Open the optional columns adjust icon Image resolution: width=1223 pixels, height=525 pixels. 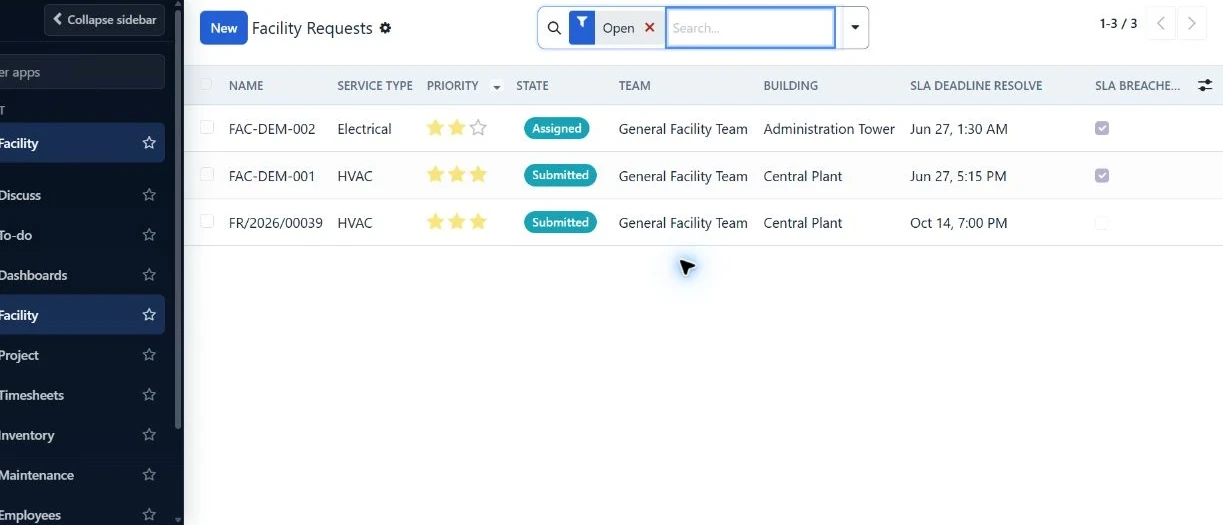pos(1205,86)
